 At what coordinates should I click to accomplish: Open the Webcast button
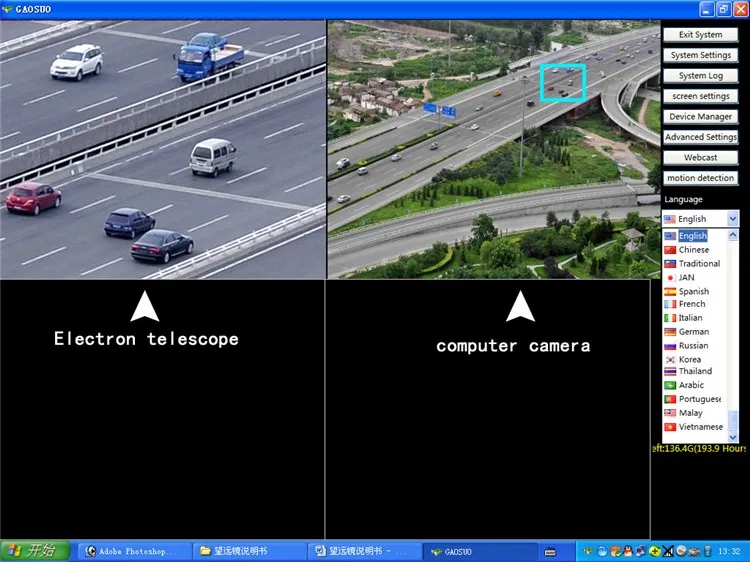[700, 157]
